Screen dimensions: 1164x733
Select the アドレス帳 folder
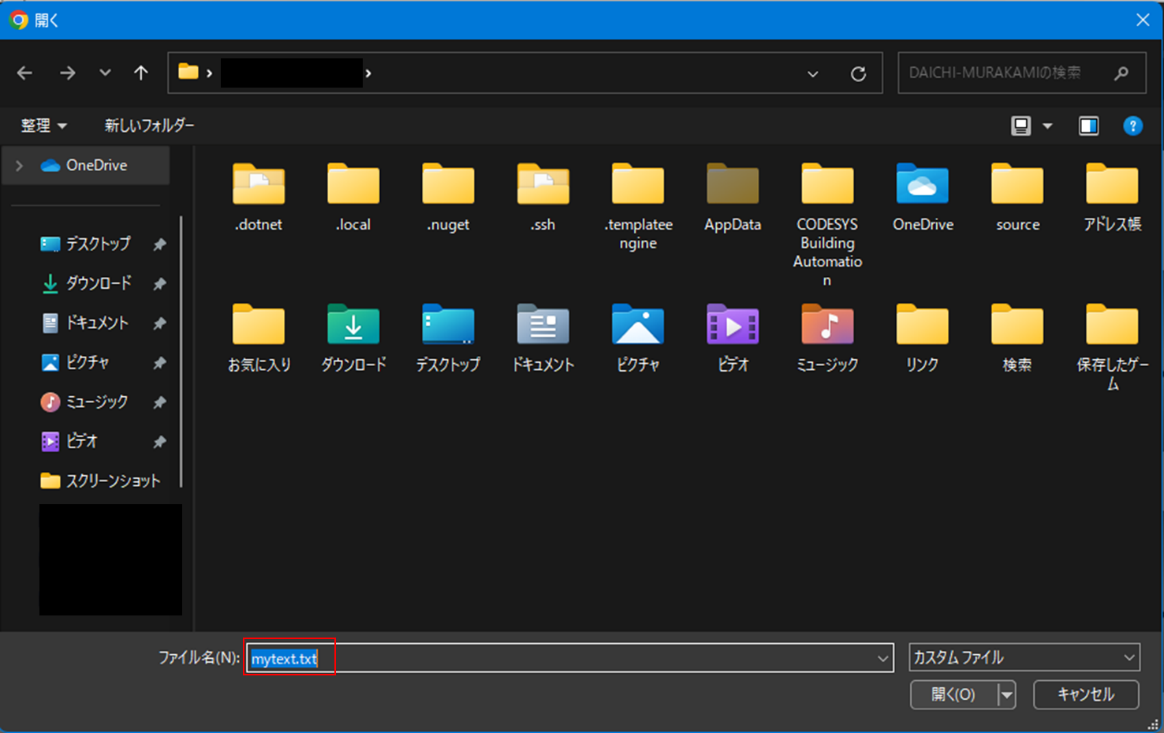pyautogui.click(x=1112, y=197)
